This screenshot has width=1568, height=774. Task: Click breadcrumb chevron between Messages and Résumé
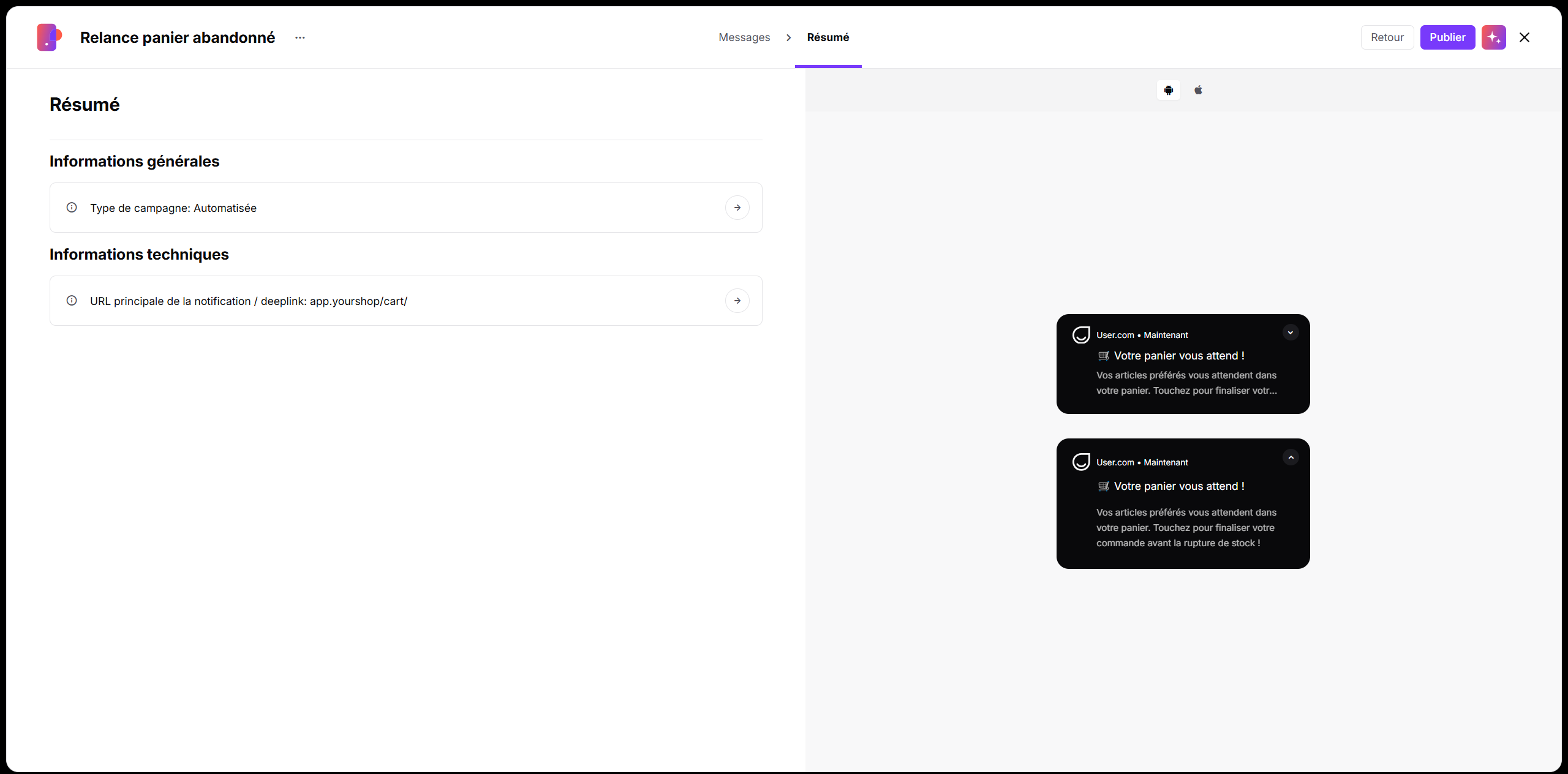coord(789,37)
